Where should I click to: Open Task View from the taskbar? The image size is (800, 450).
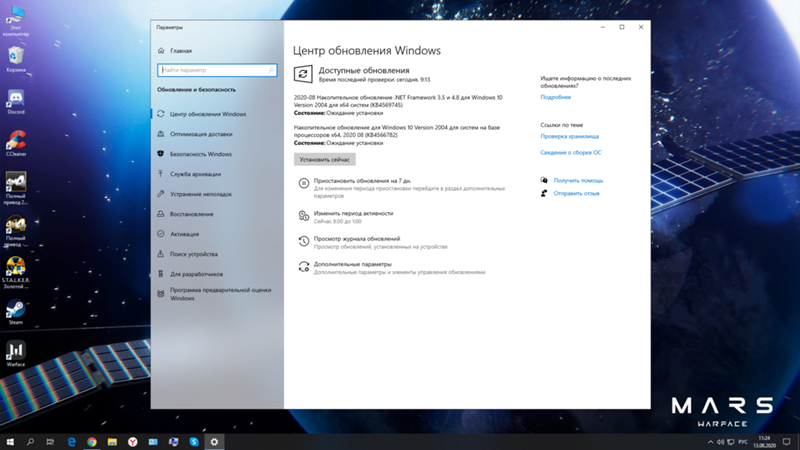(x=50, y=442)
